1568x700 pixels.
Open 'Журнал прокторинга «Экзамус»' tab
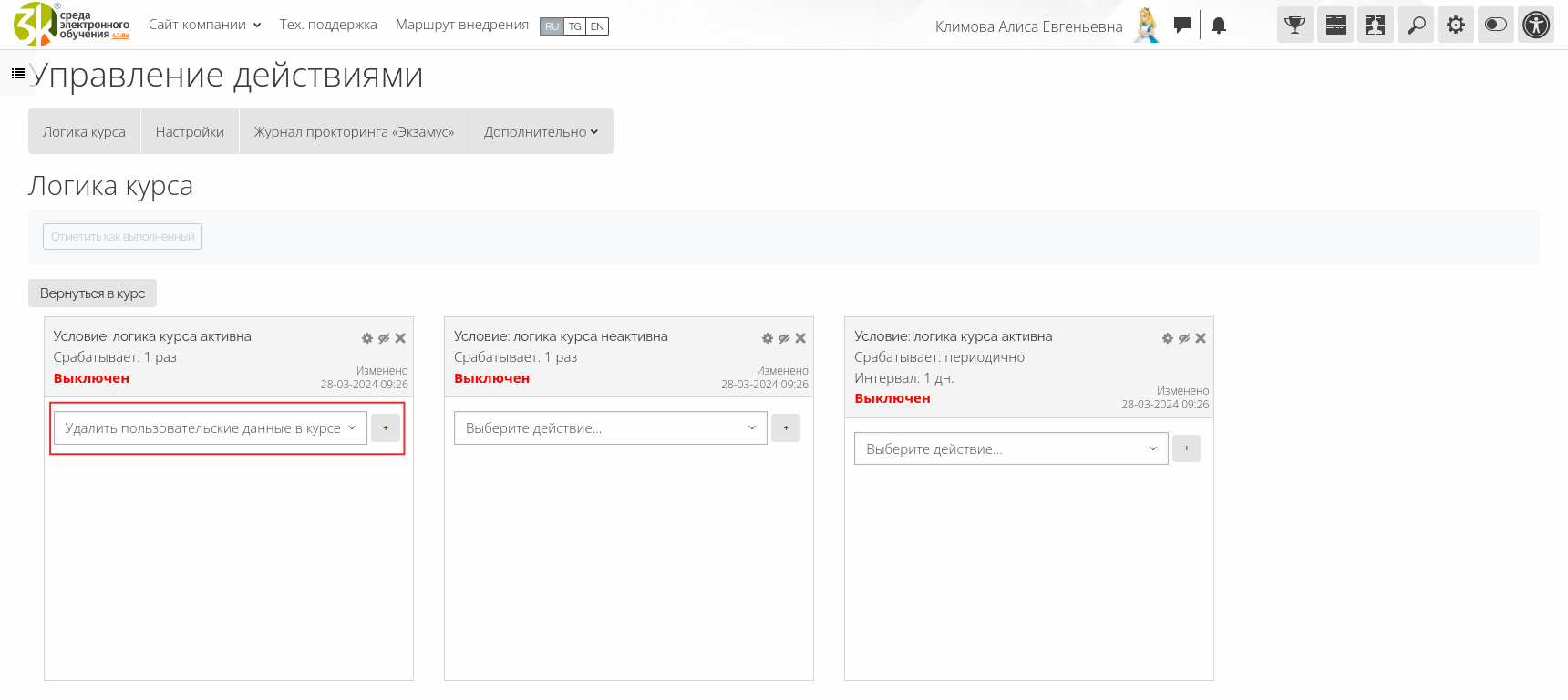pos(354,132)
